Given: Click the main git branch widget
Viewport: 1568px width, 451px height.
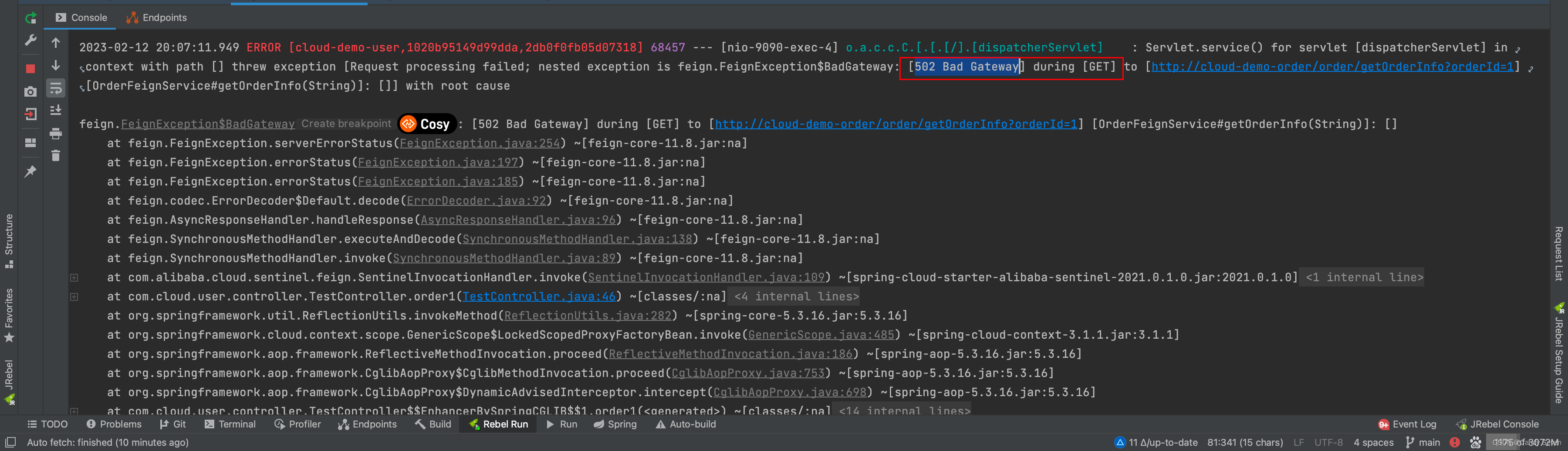Looking at the screenshot, I should [1422, 442].
